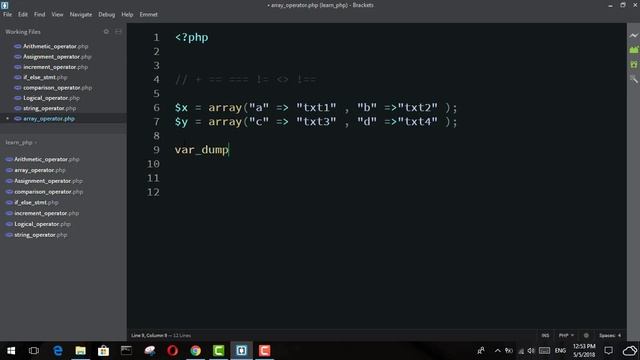
Task: Select Assignment_operator.php in Working Files
Action: pyautogui.click(x=57, y=57)
